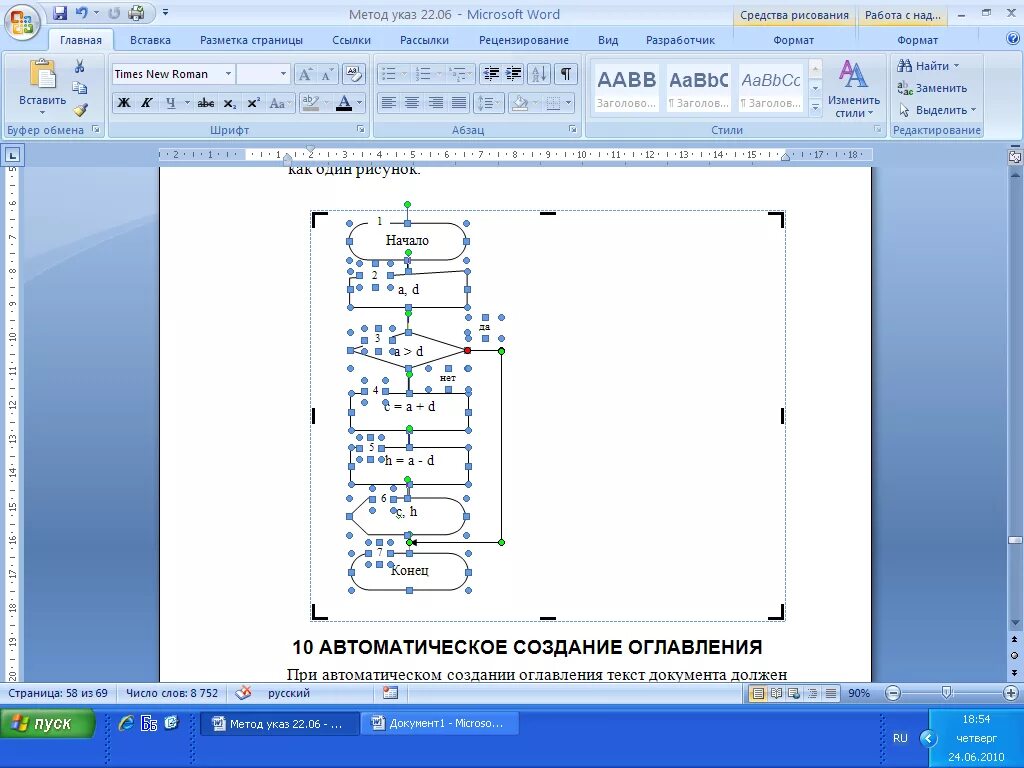The width and height of the screenshot is (1024, 768).
Task: Switch to Документ1 taskbar window
Action: click(x=441, y=723)
